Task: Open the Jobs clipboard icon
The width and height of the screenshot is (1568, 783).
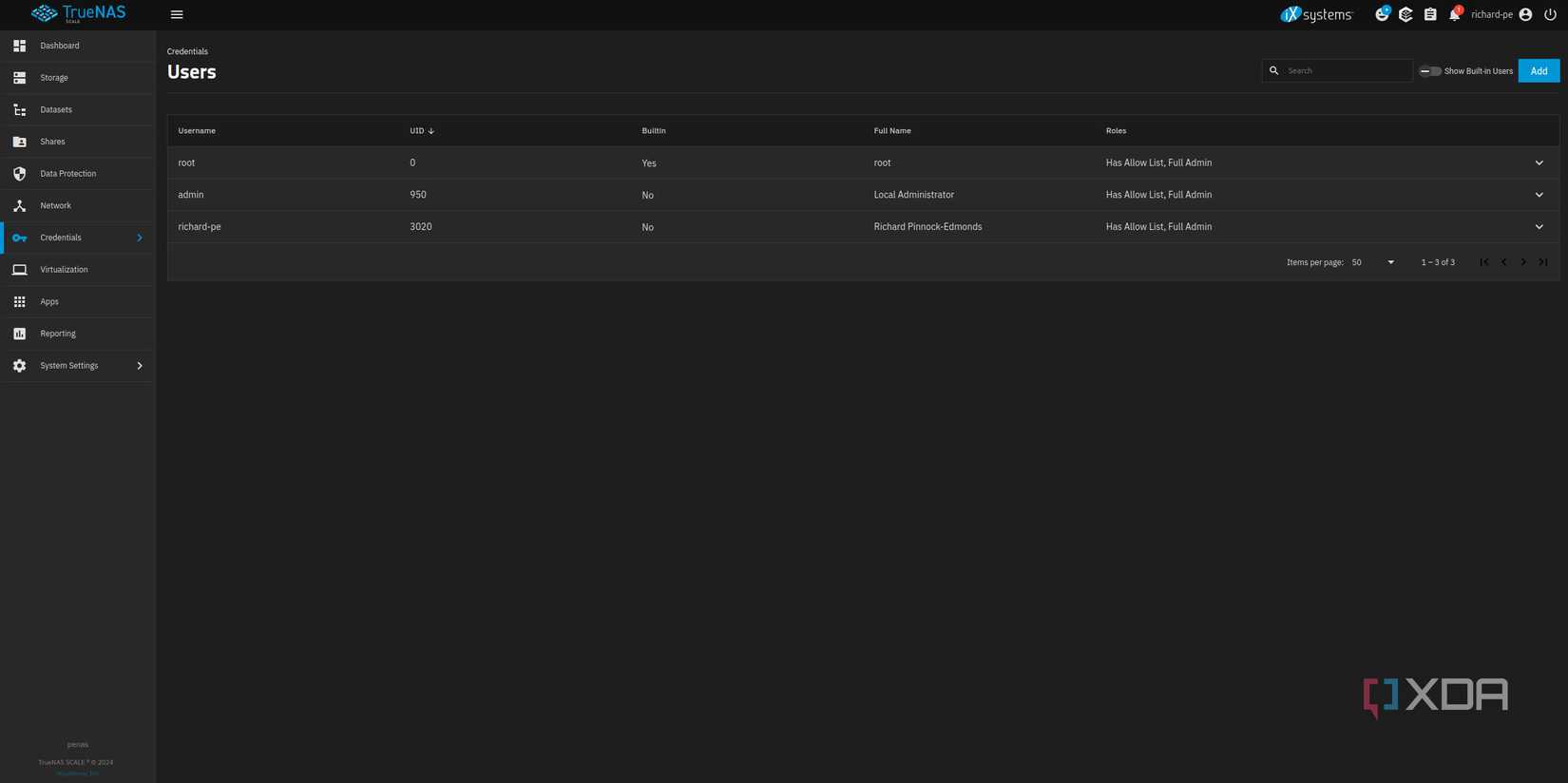Action: tap(1430, 14)
